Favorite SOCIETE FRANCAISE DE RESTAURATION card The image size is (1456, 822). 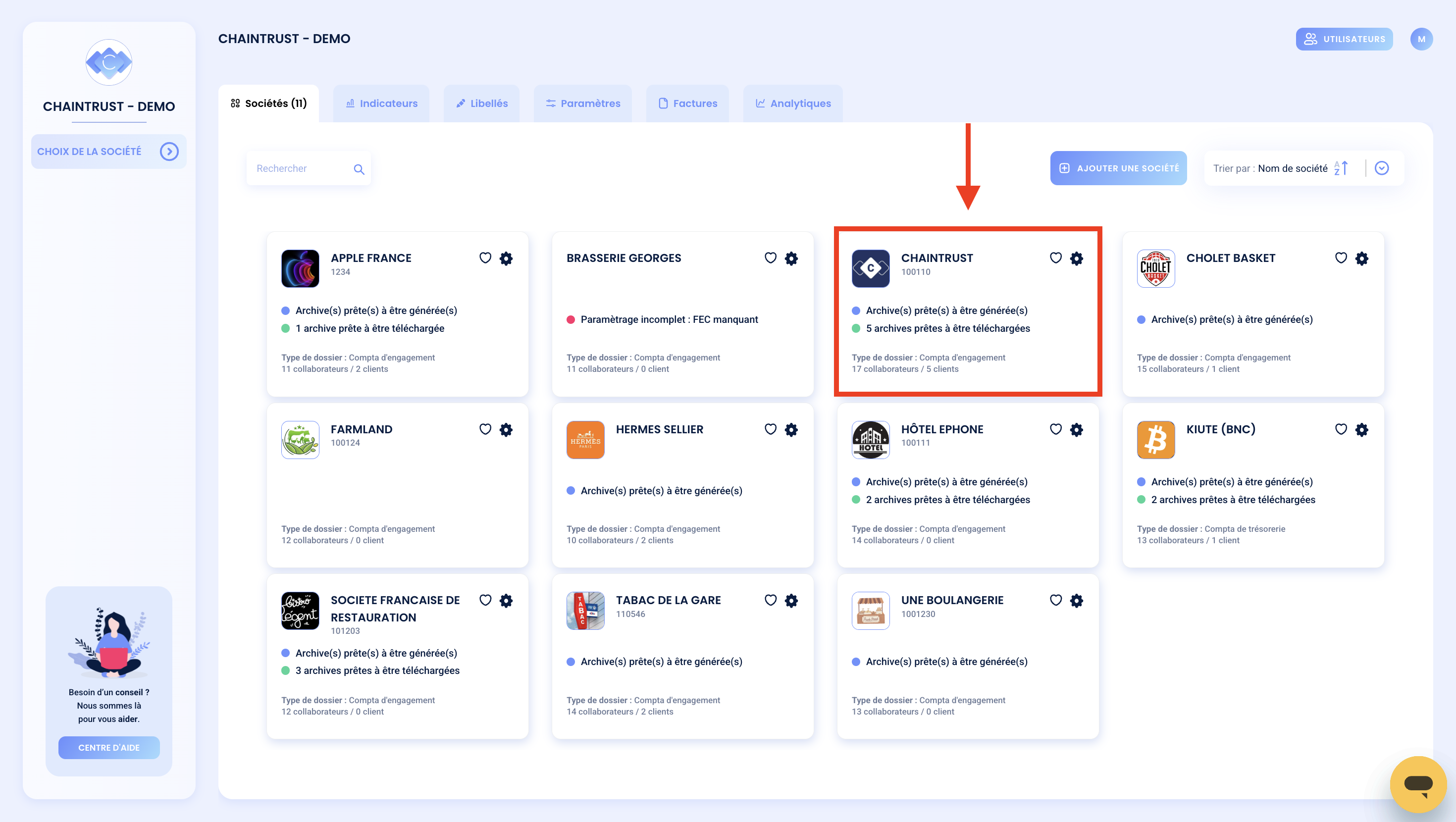(485, 600)
